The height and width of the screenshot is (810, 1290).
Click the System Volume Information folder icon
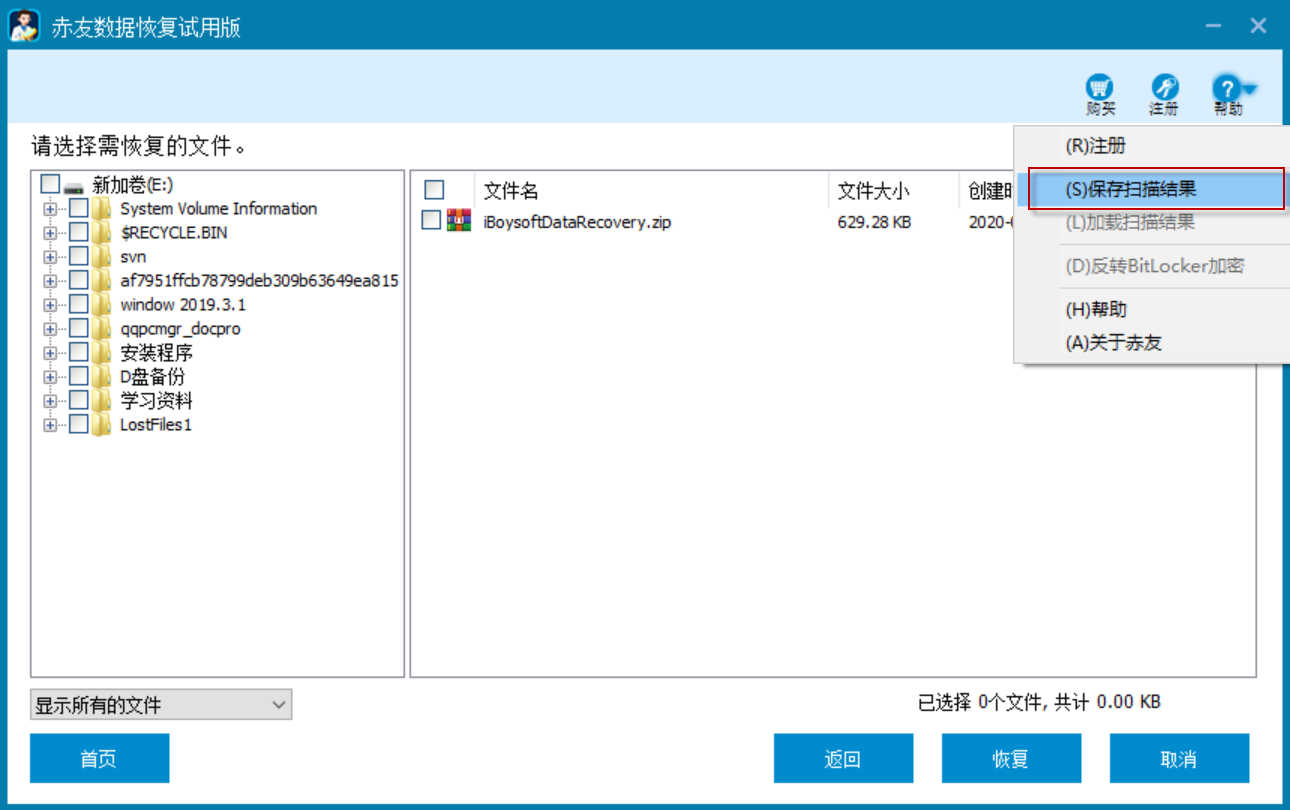(x=101, y=209)
